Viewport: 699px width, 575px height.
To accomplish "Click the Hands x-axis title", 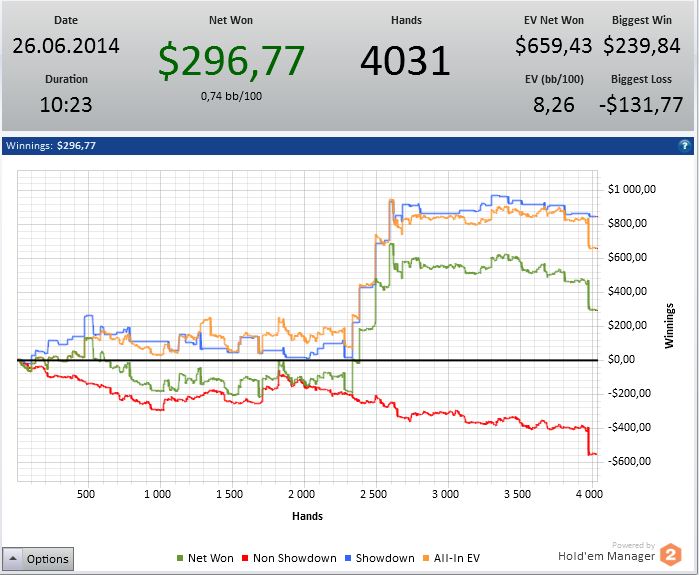I will (307, 516).
